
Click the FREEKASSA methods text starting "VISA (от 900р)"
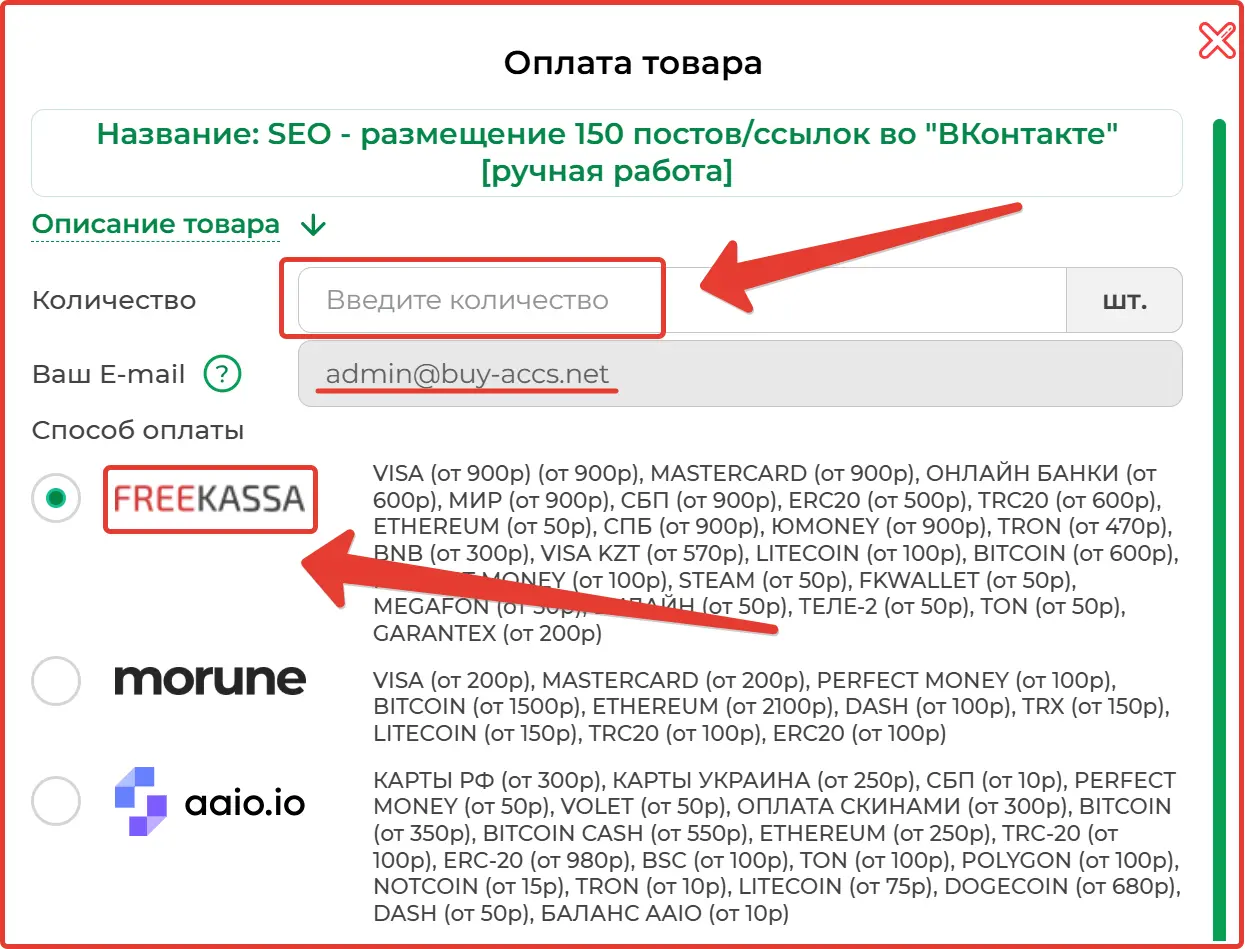click(x=775, y=553)
